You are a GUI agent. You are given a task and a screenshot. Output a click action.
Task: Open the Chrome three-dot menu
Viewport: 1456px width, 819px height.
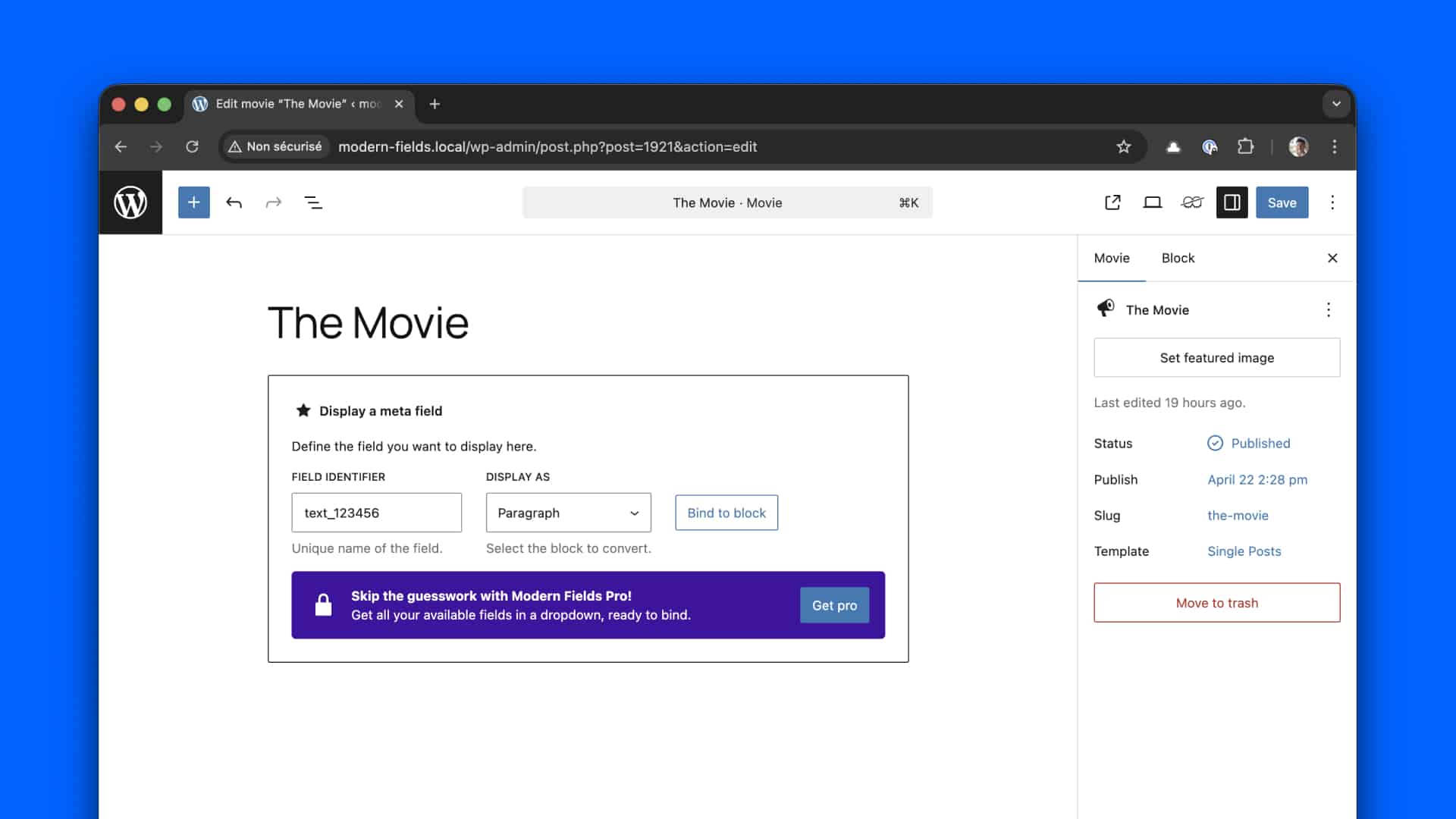pyautogui.click(x=1335, y=146)
